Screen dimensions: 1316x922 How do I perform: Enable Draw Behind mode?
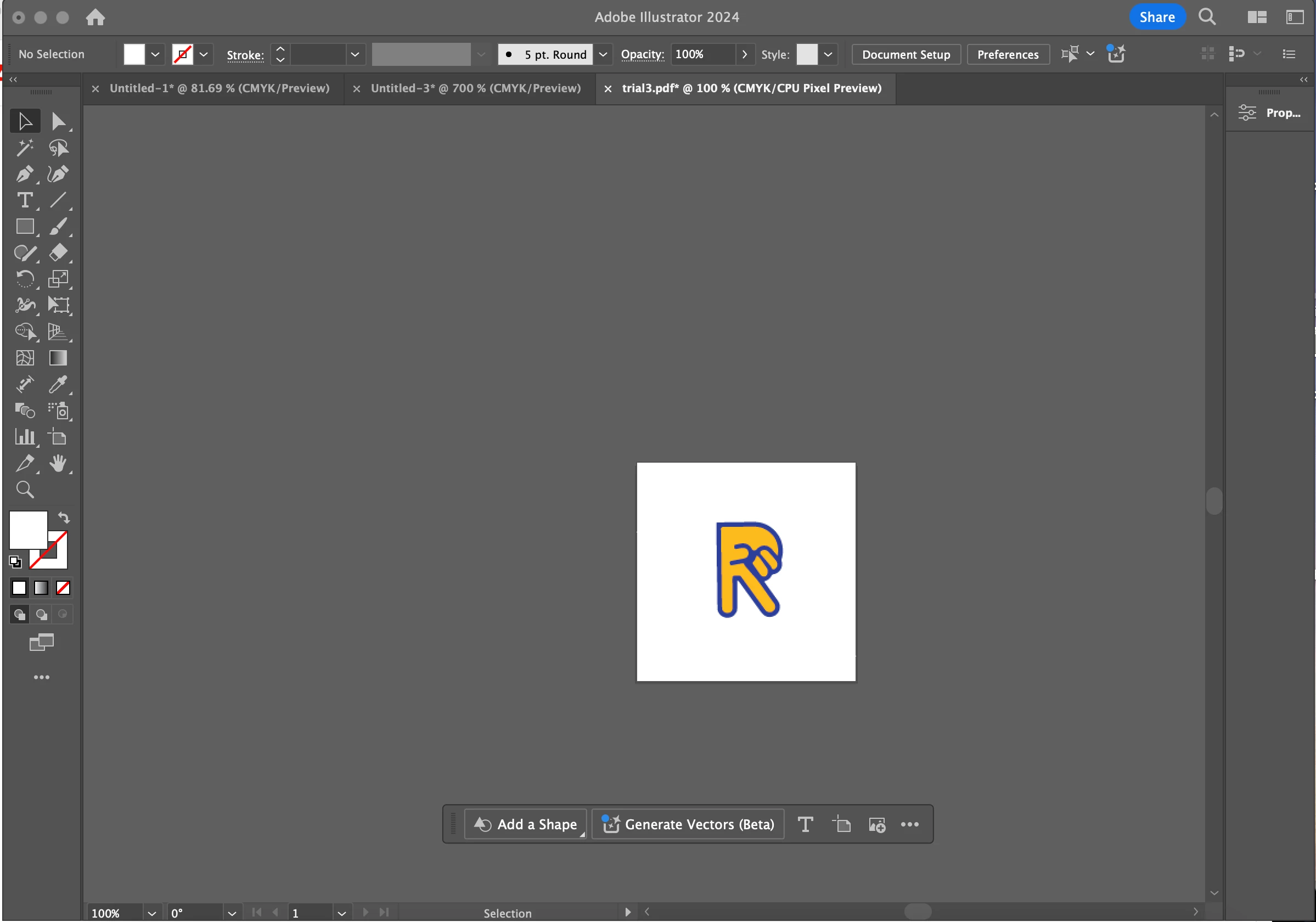point(41,614)
